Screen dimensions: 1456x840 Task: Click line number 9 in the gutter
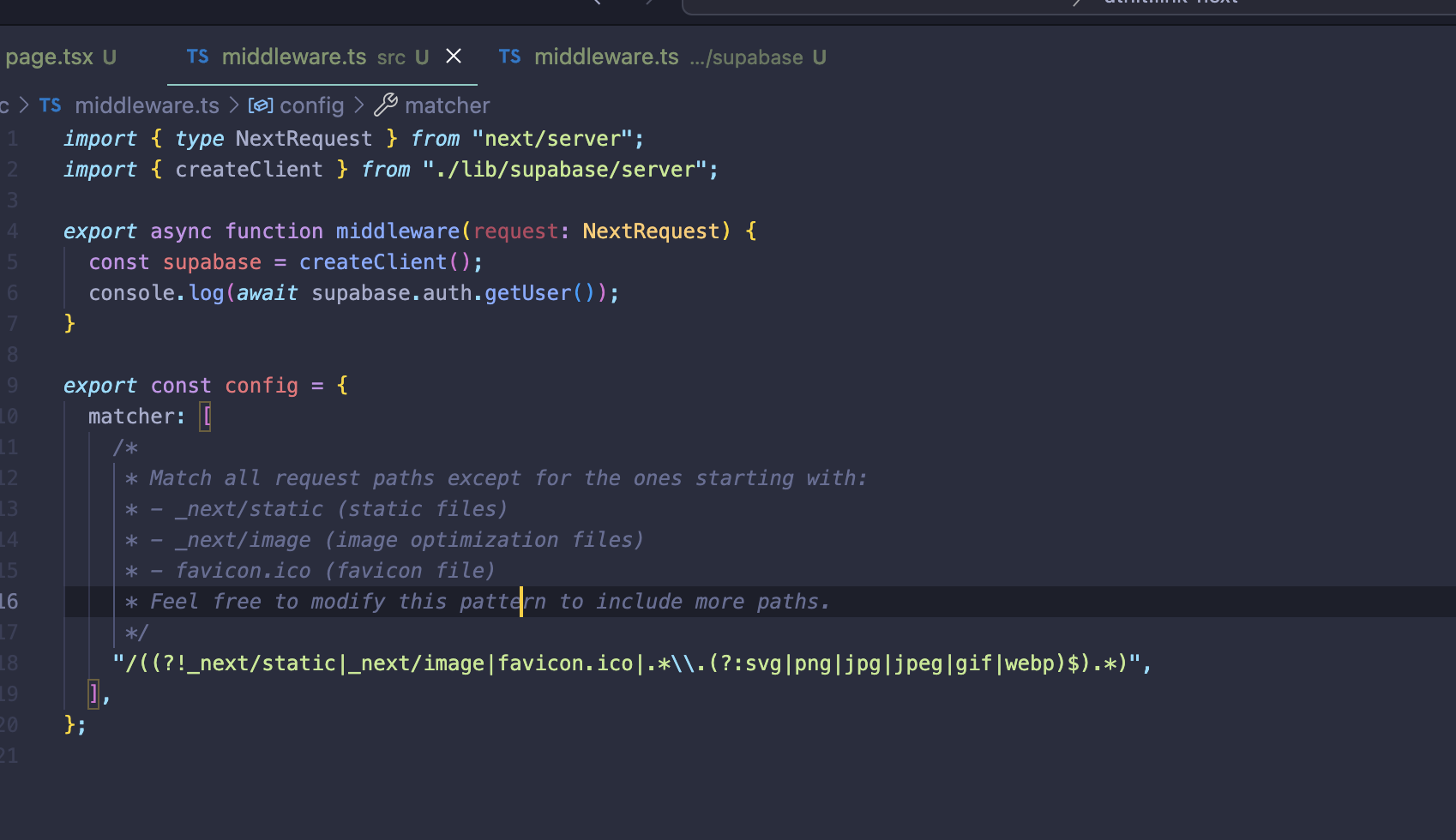(12, 386)
